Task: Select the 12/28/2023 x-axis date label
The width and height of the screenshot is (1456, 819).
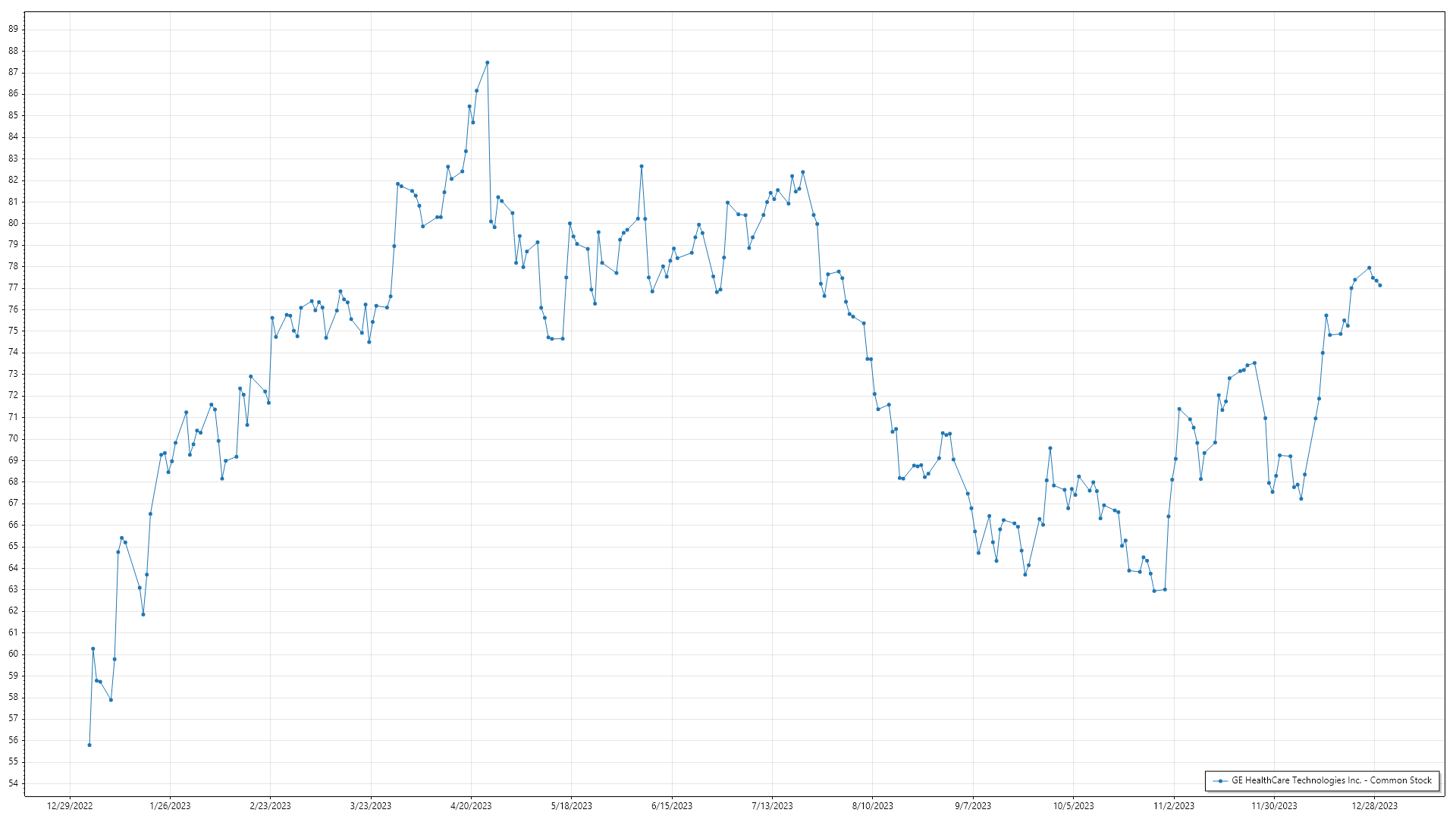Action: pos(1374,806)
